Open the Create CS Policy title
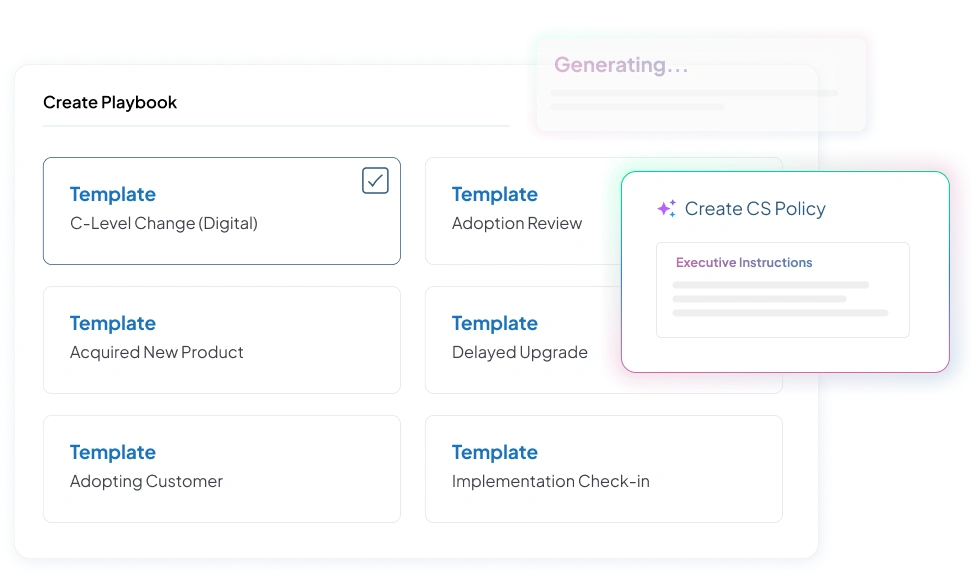 coord(755,209)
